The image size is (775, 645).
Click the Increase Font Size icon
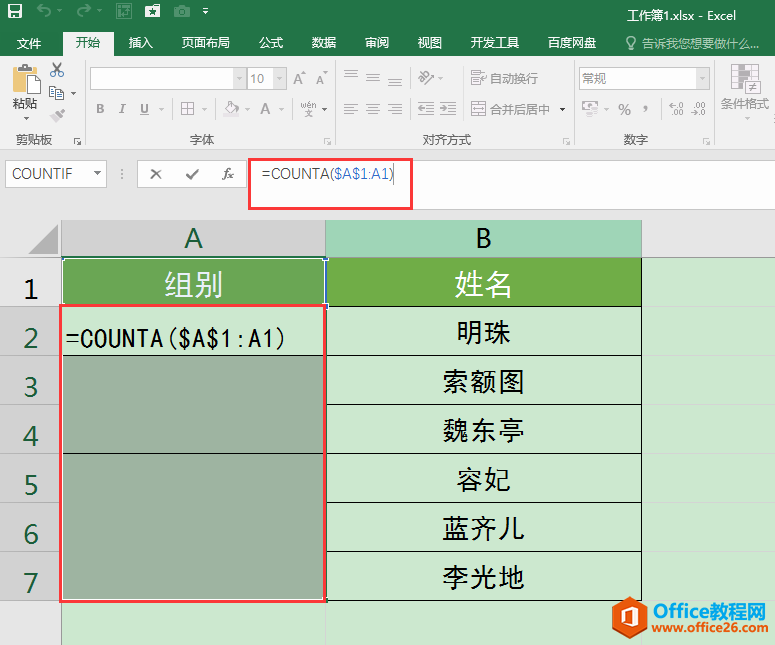coord(299,78)
